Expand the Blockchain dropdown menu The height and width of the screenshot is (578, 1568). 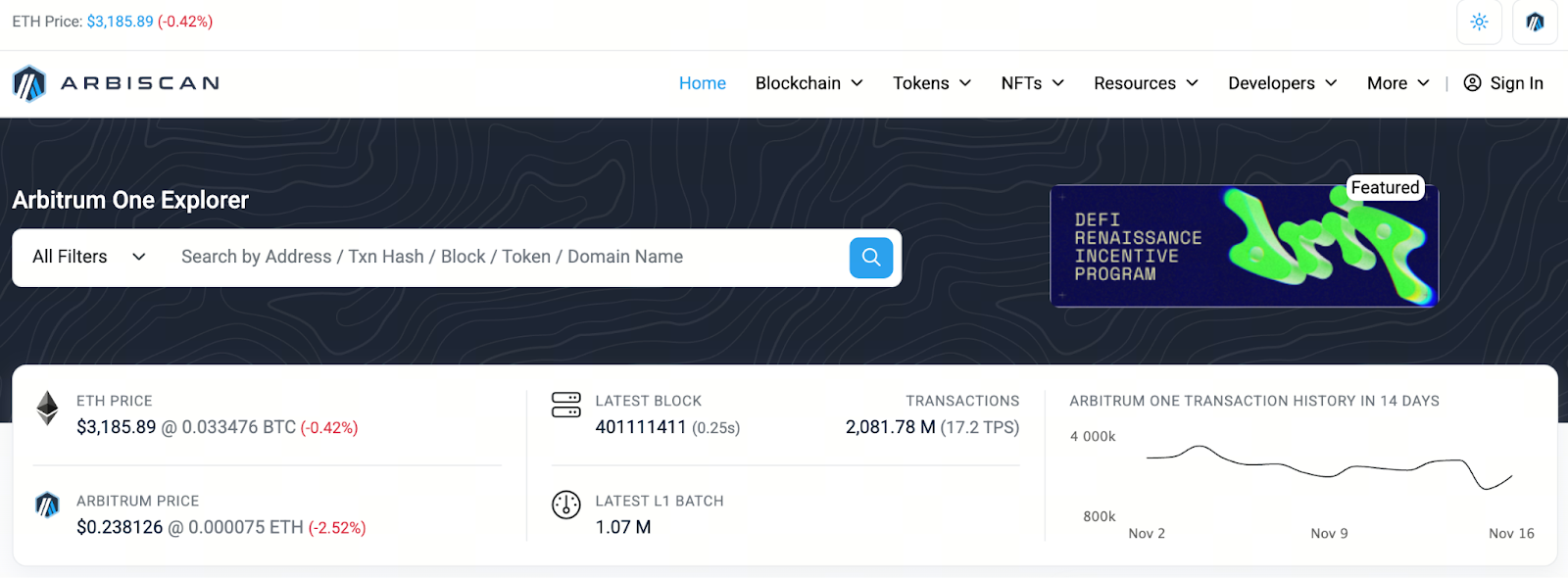[x=809, y=83]
